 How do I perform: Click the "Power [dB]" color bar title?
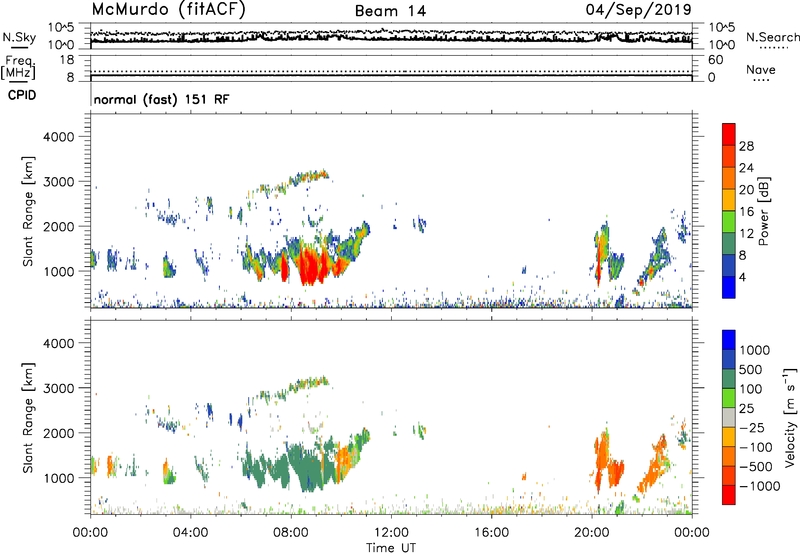coord(763,211)
